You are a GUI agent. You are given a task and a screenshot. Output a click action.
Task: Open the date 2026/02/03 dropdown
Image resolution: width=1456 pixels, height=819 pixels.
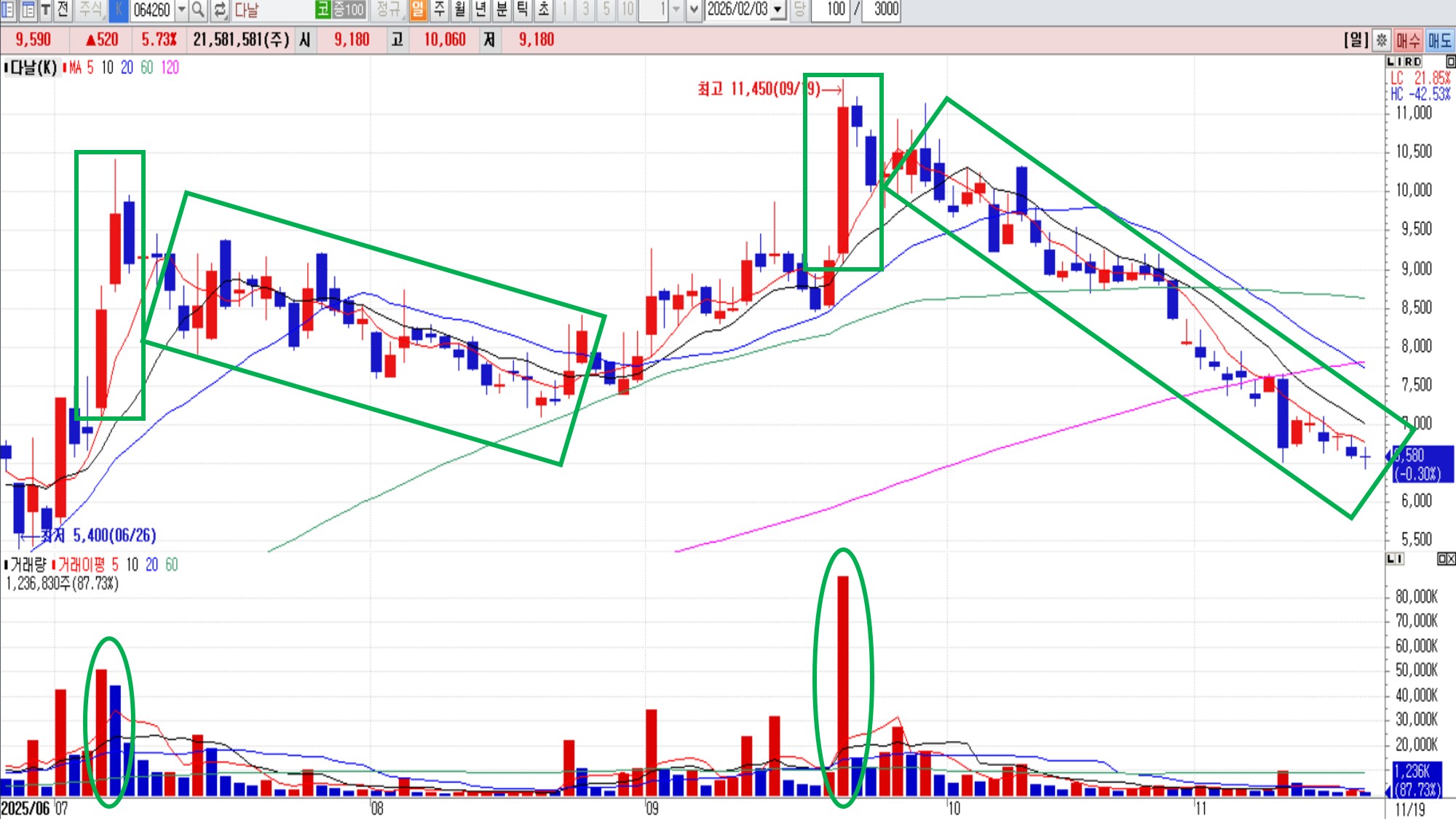[778, 9]
